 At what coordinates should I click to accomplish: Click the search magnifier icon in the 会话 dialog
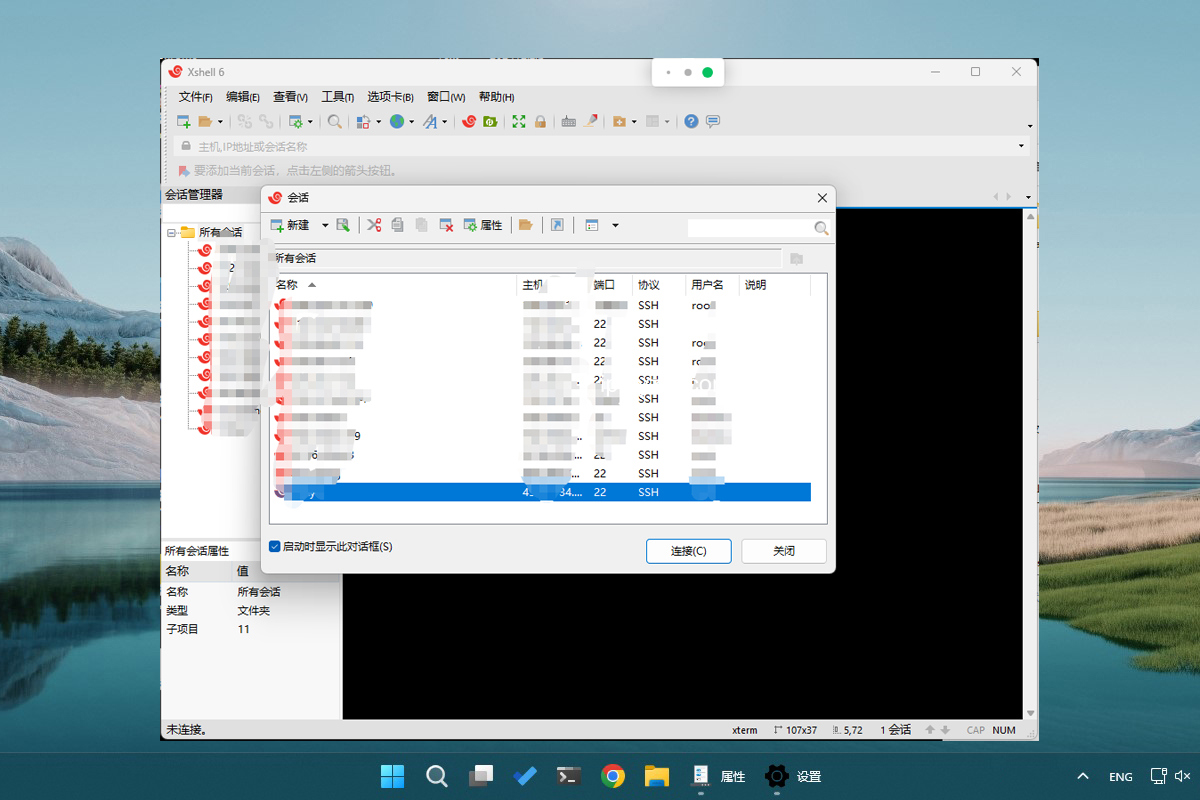coord(821,229)
